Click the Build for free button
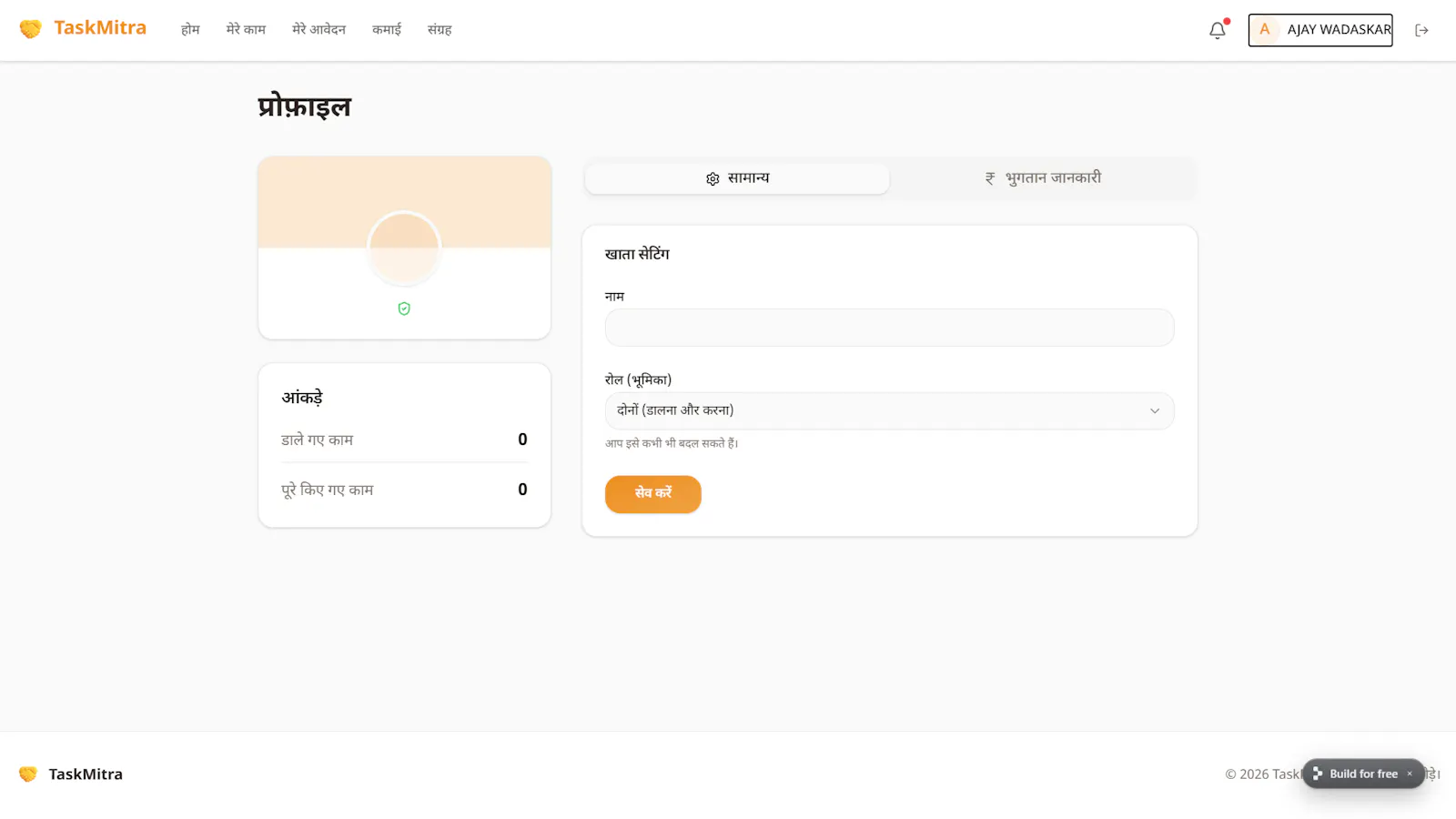The height and width of the screenshot is (819, 1456). tap(1363, 773)
